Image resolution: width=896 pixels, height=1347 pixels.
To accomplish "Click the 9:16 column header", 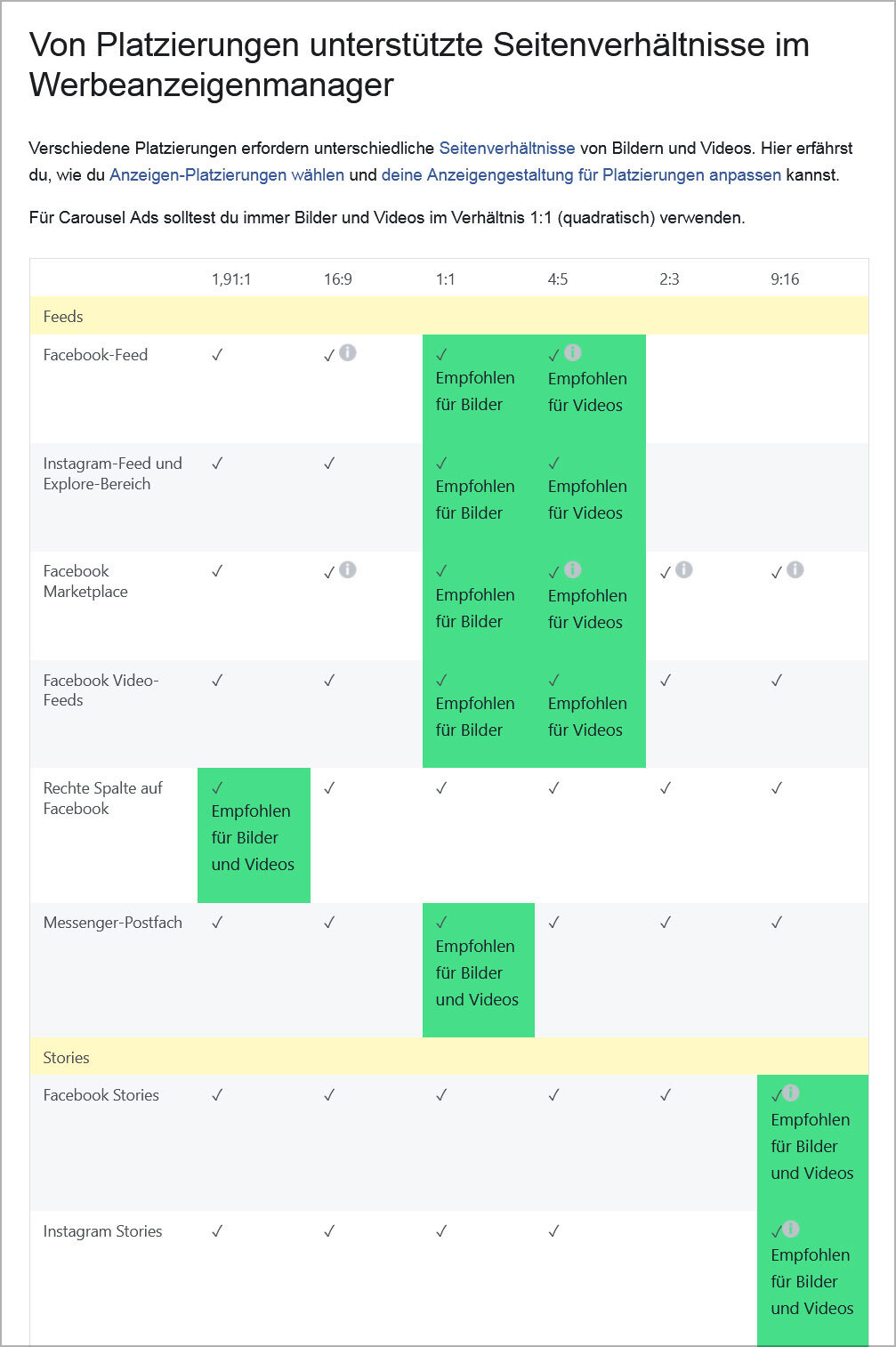I will point(785,279).
